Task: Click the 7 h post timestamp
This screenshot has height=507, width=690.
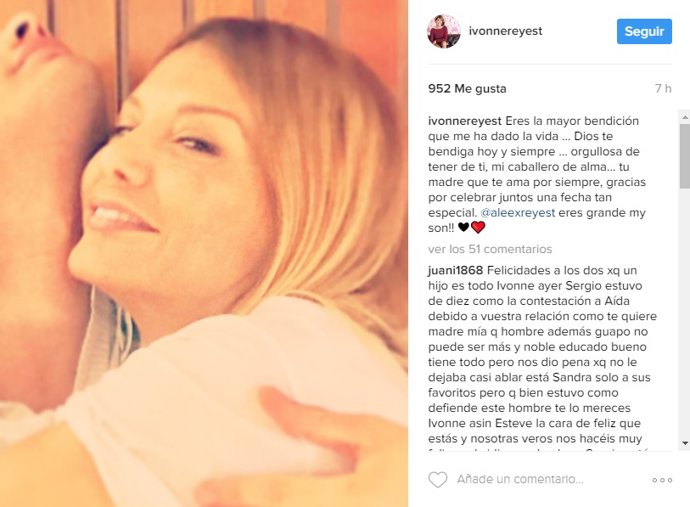Action: [663, 88]
